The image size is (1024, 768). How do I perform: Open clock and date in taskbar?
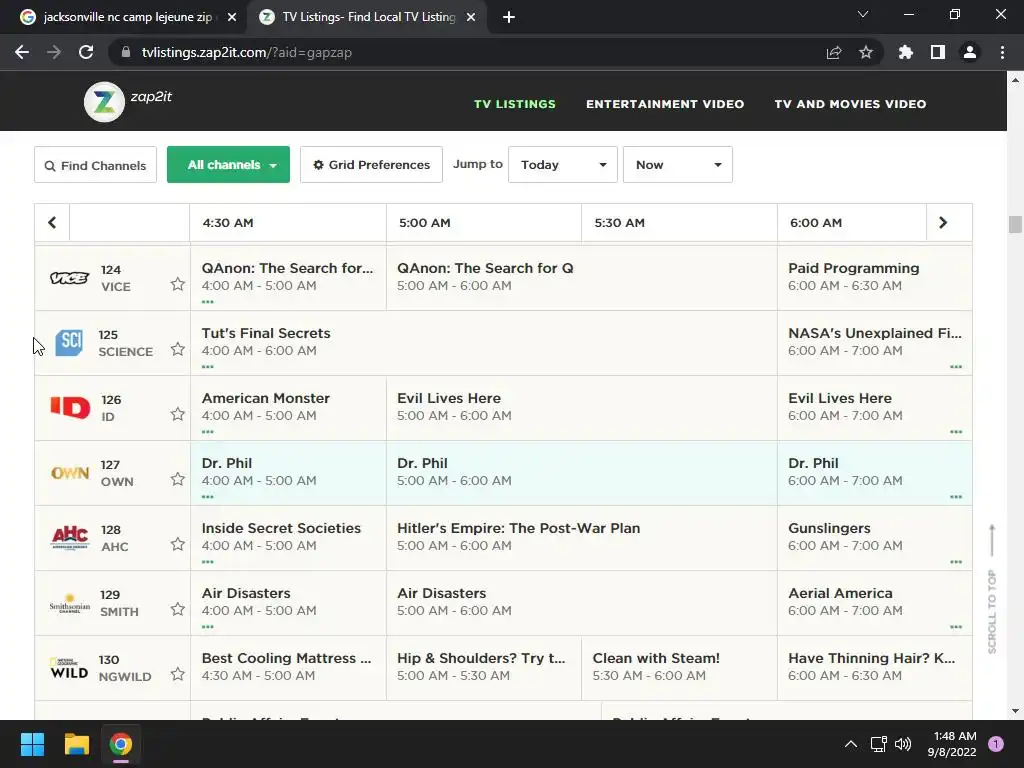click(952, 744)
